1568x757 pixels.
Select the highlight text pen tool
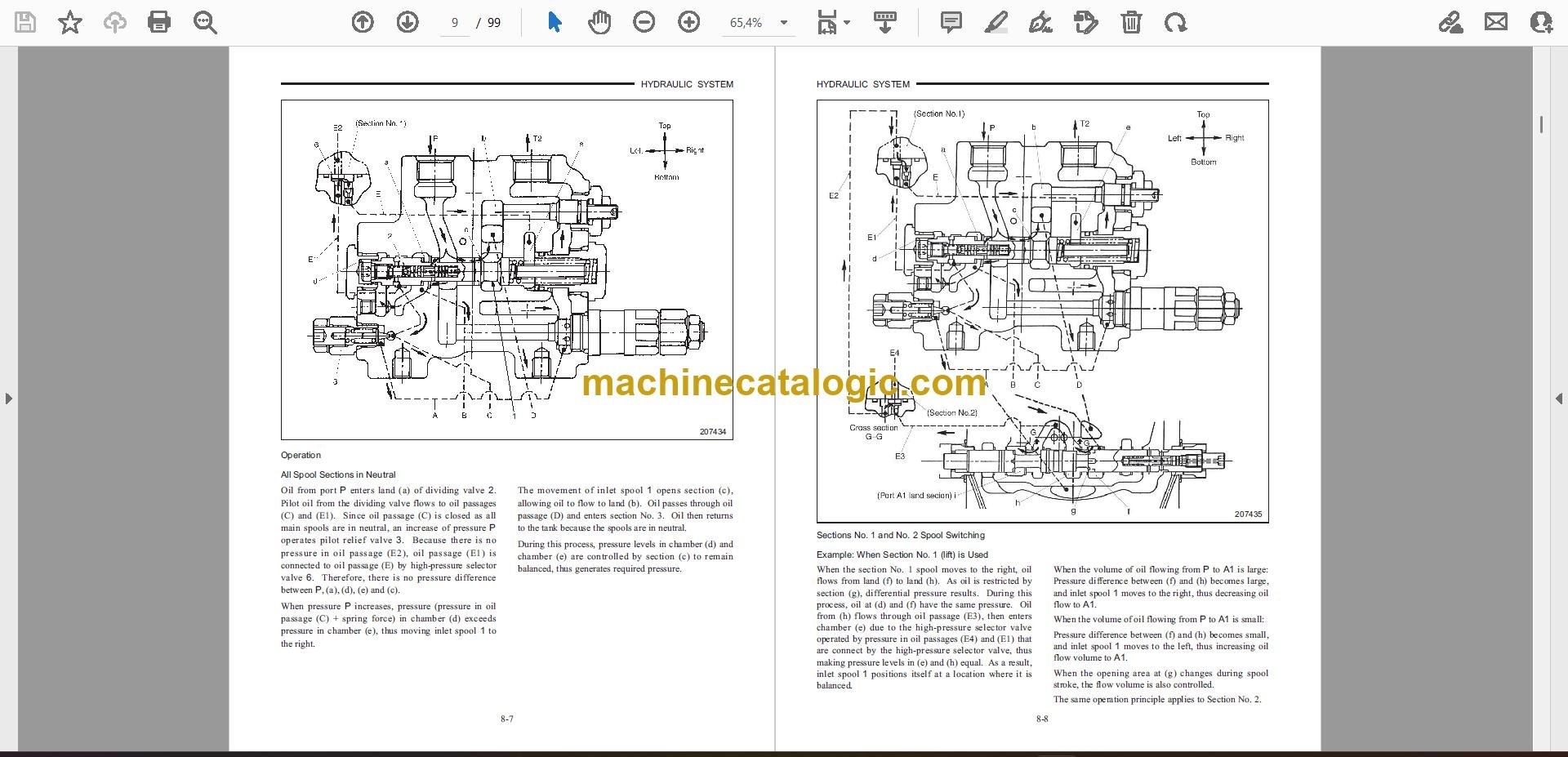click(x=996, y=22)
